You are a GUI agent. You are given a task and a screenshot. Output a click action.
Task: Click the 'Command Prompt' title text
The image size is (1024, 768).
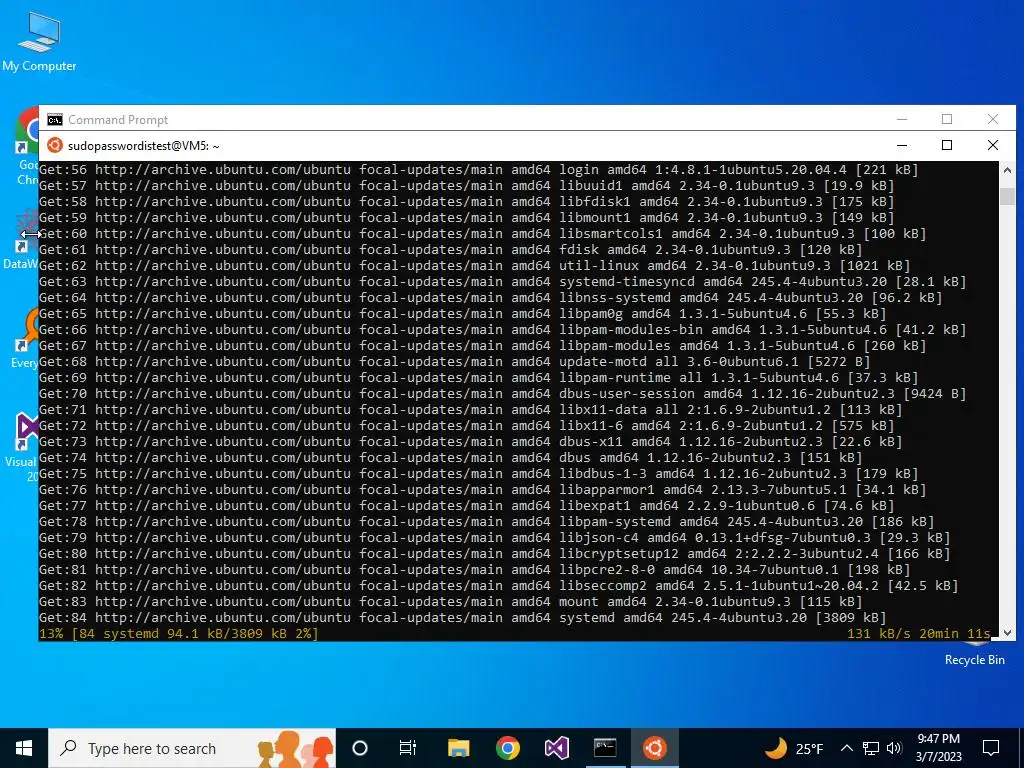(x=118, y=120)
